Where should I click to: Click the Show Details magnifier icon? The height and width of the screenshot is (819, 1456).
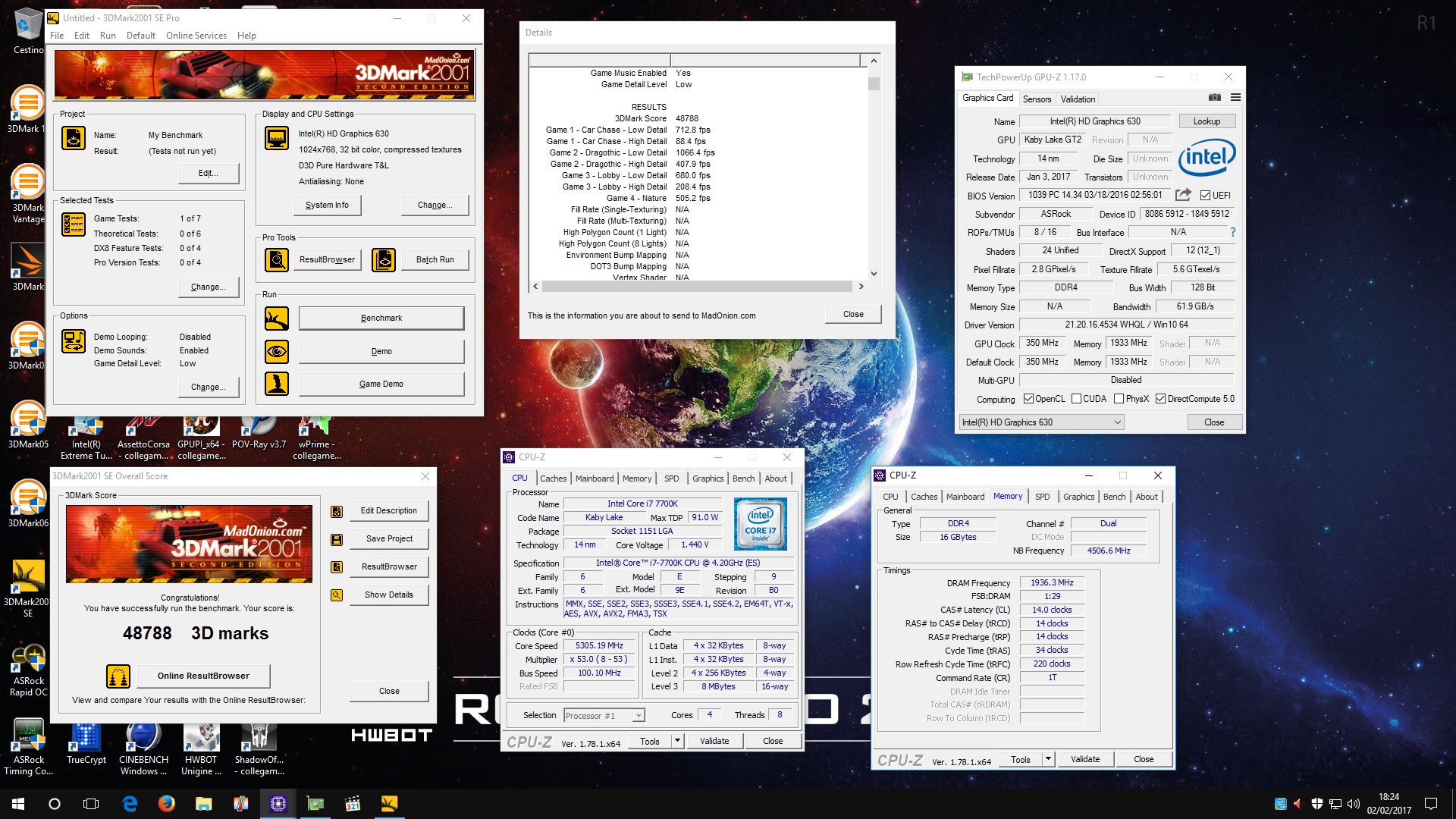(x=337, y=595)
